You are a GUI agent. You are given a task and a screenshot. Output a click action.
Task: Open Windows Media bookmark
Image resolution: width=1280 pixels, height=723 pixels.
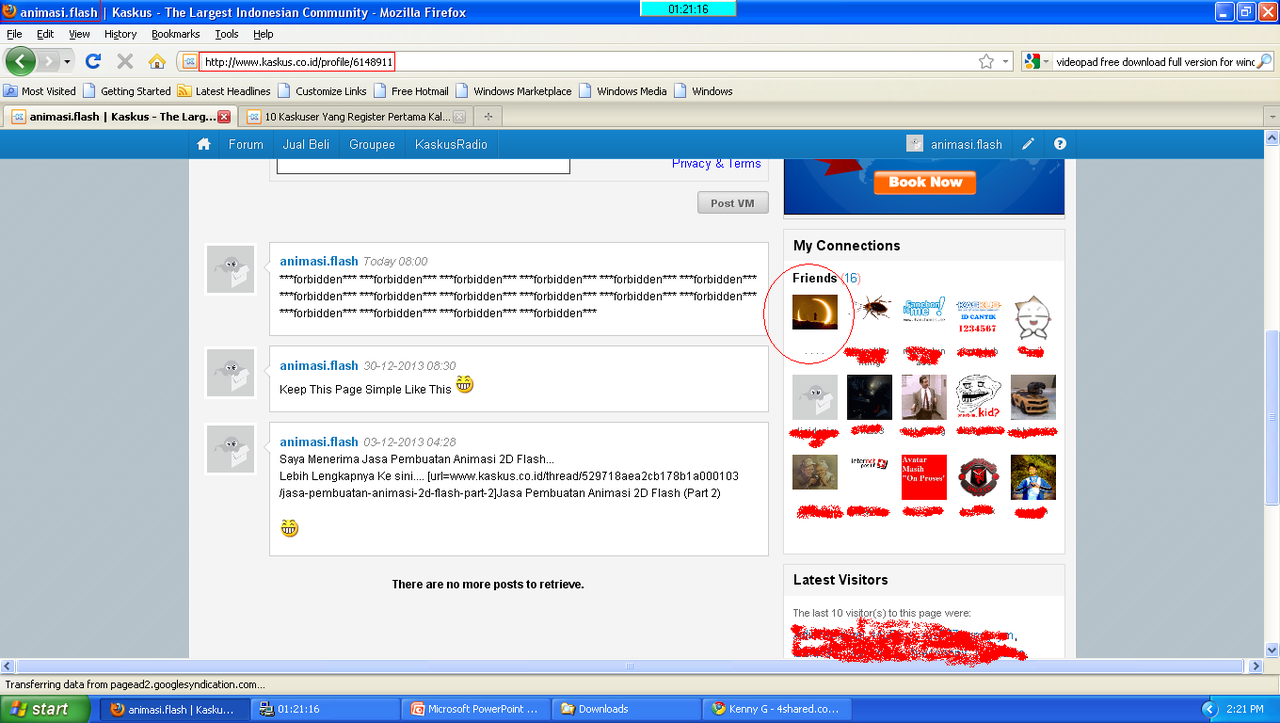[x=622, y=91]
